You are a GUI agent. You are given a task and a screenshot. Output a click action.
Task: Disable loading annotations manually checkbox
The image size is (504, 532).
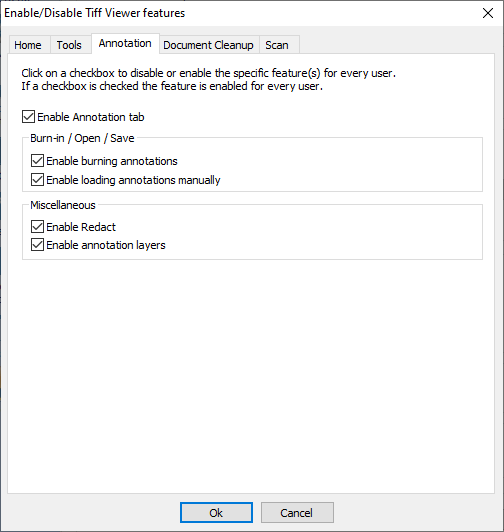tap(37, 180)
